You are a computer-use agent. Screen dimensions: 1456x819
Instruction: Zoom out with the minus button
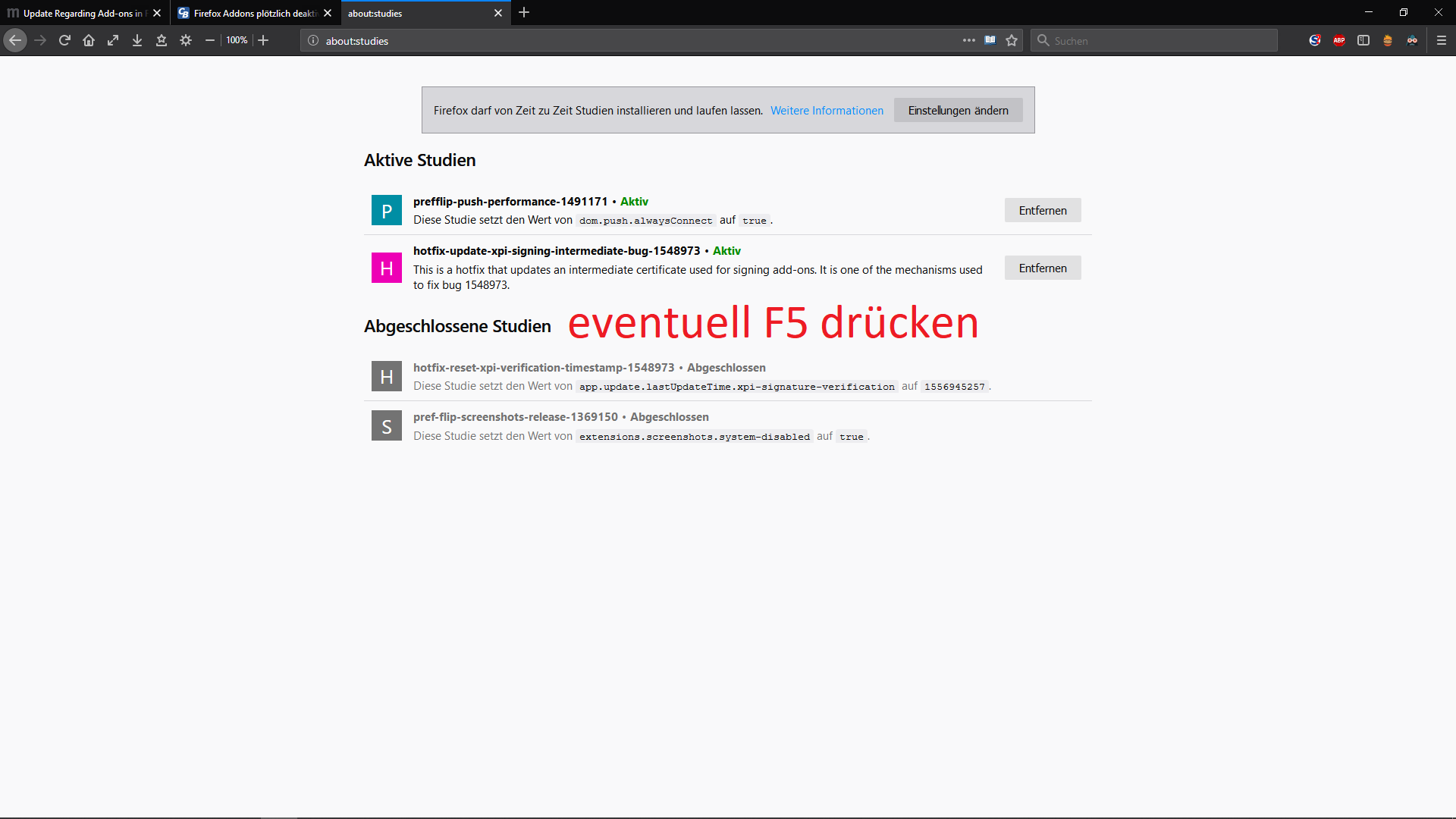click(x=210, y=40)
